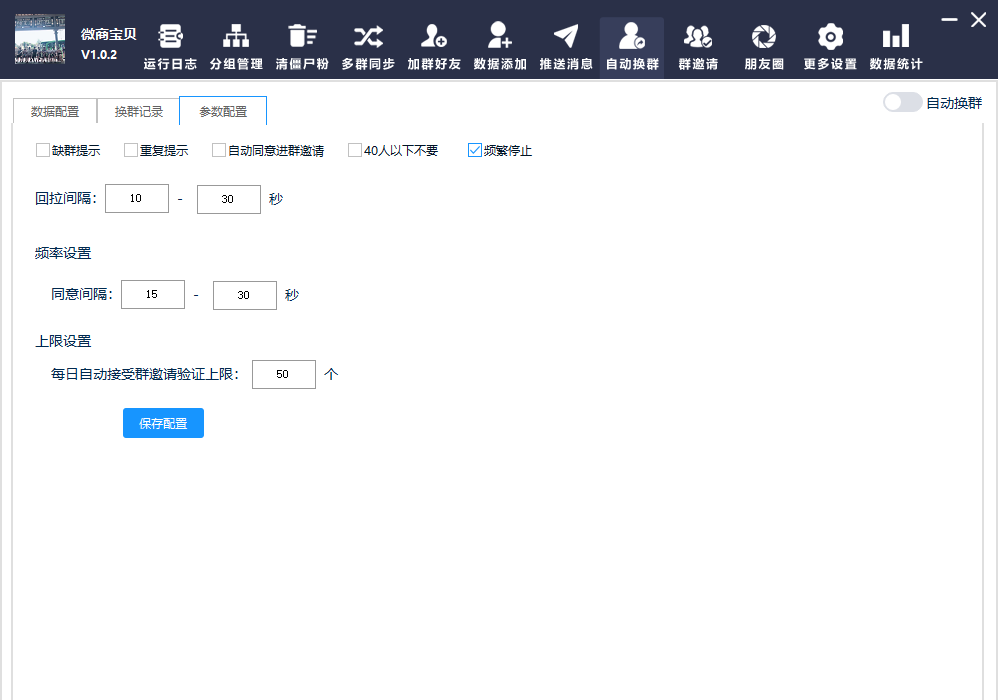Check the 自动同意进群邀请 option
Image resolution: width=998 pixels, height=700 pixels.
219,151
